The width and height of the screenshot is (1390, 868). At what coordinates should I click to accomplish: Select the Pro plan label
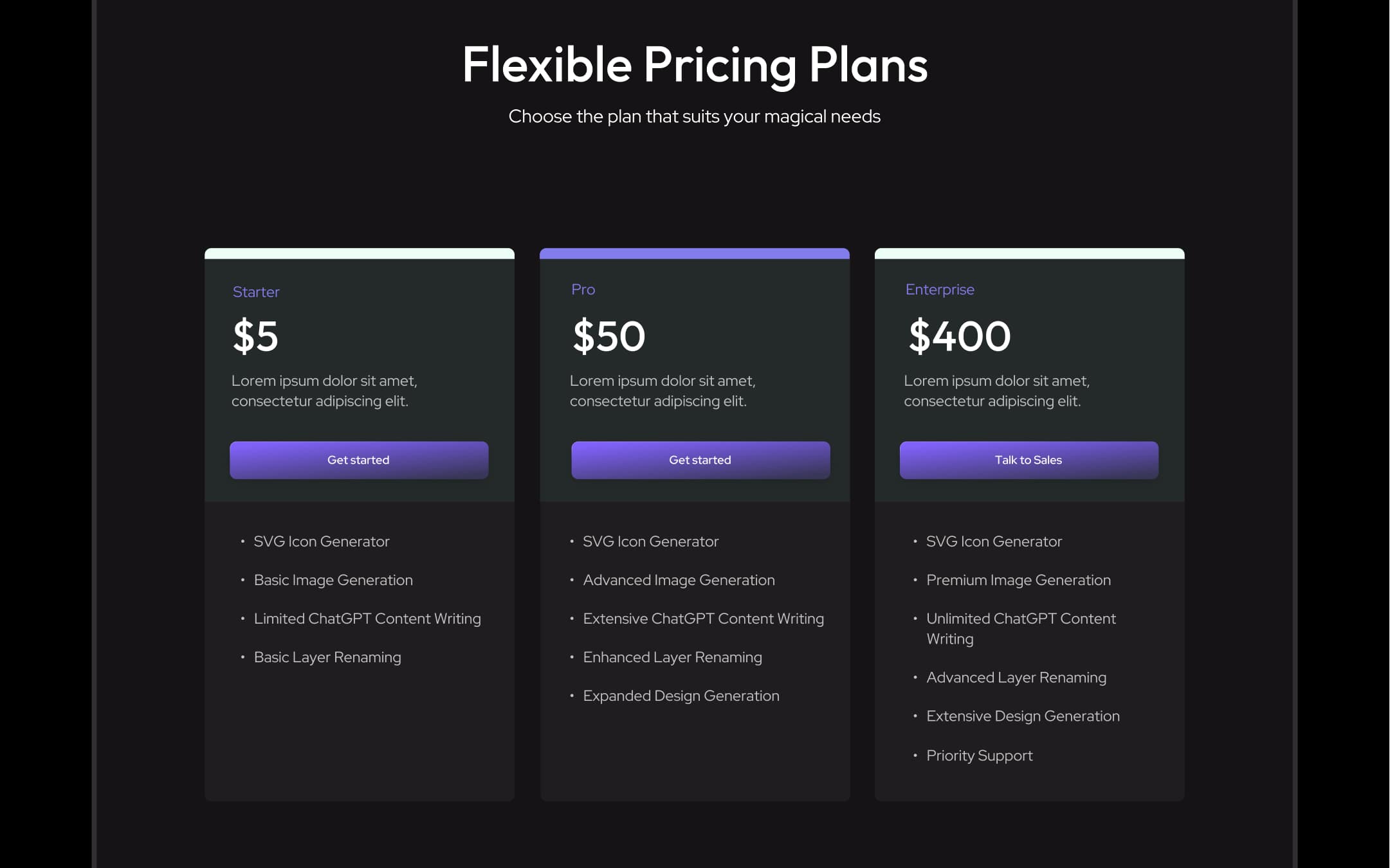point(582,289)
